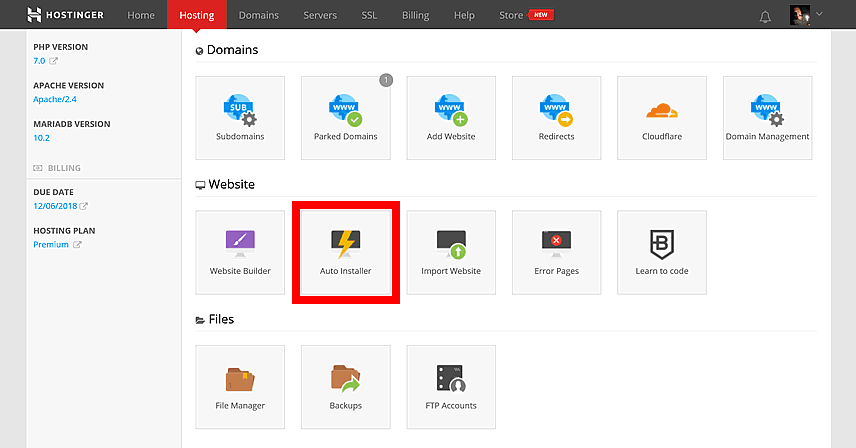Open the Backups tile
Screen dimensions: 856x448
click(346, 387)
